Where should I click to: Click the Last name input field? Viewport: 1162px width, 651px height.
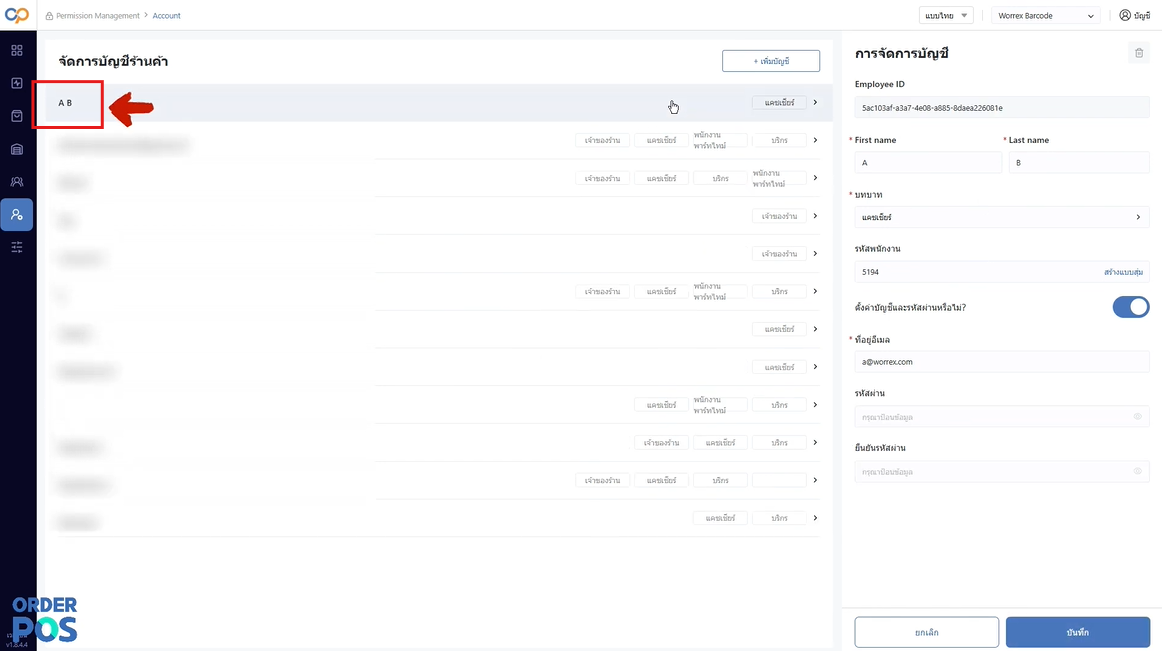1079,162
